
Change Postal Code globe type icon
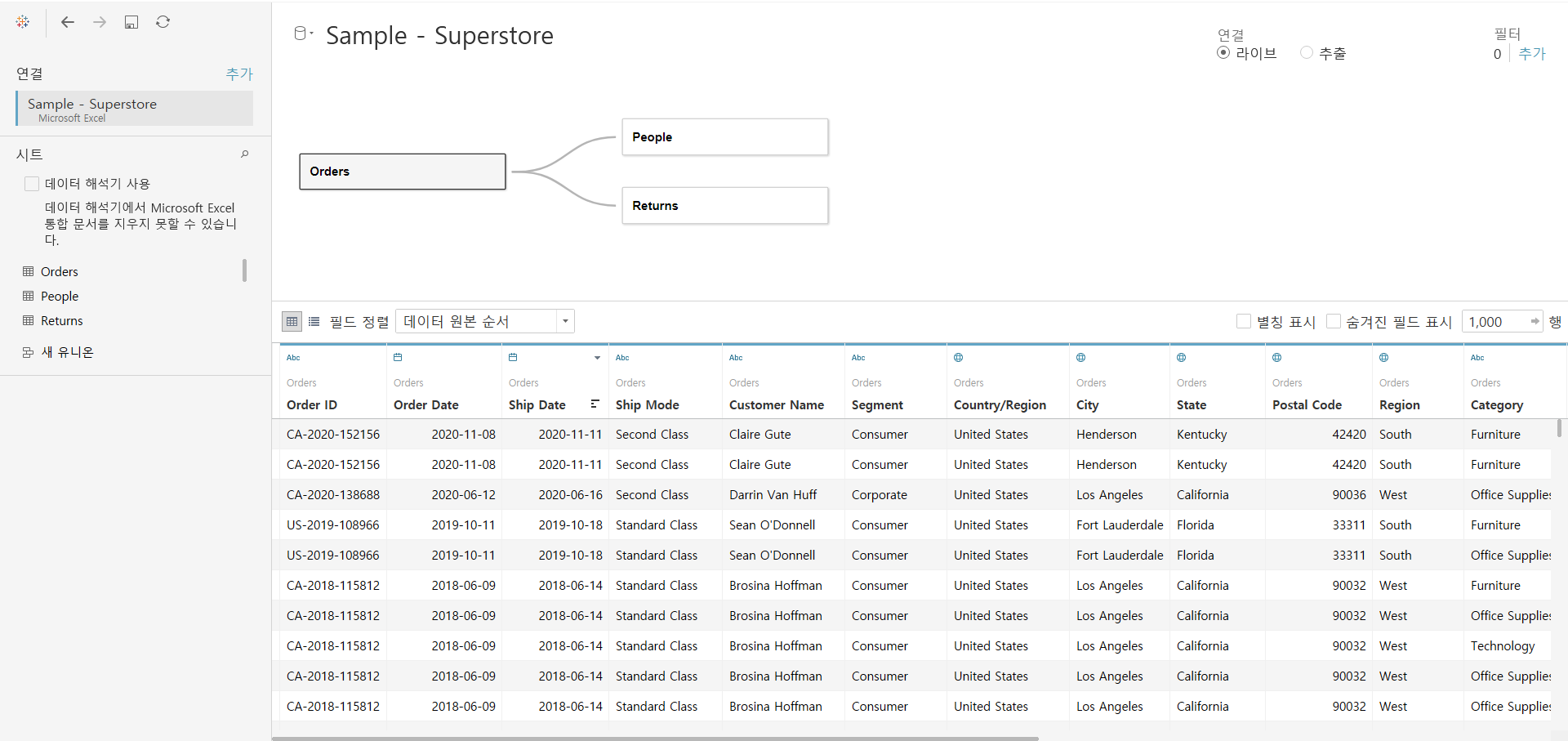coord(1277,357)
